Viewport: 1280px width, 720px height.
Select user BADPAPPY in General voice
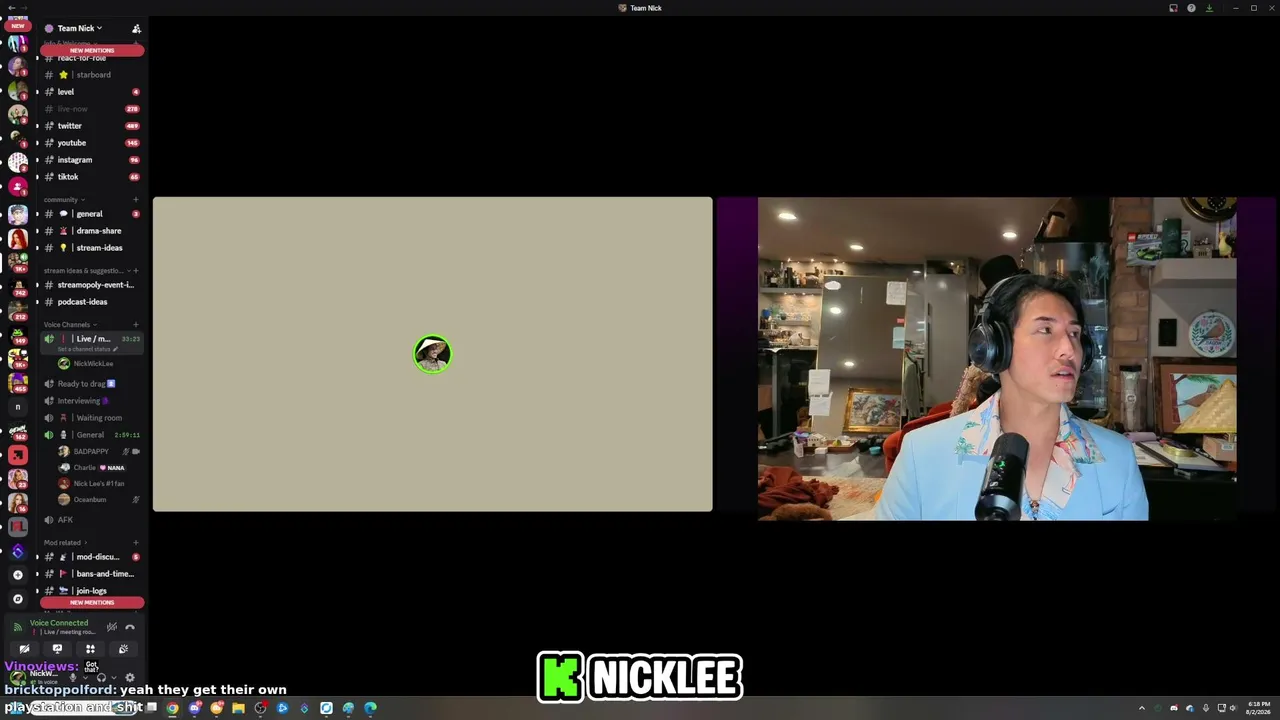click(100, 452)
